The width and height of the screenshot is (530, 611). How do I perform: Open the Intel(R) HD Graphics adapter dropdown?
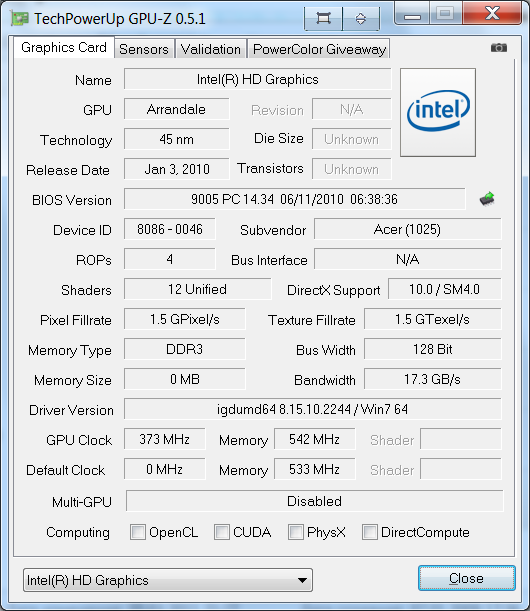[168, 580]
